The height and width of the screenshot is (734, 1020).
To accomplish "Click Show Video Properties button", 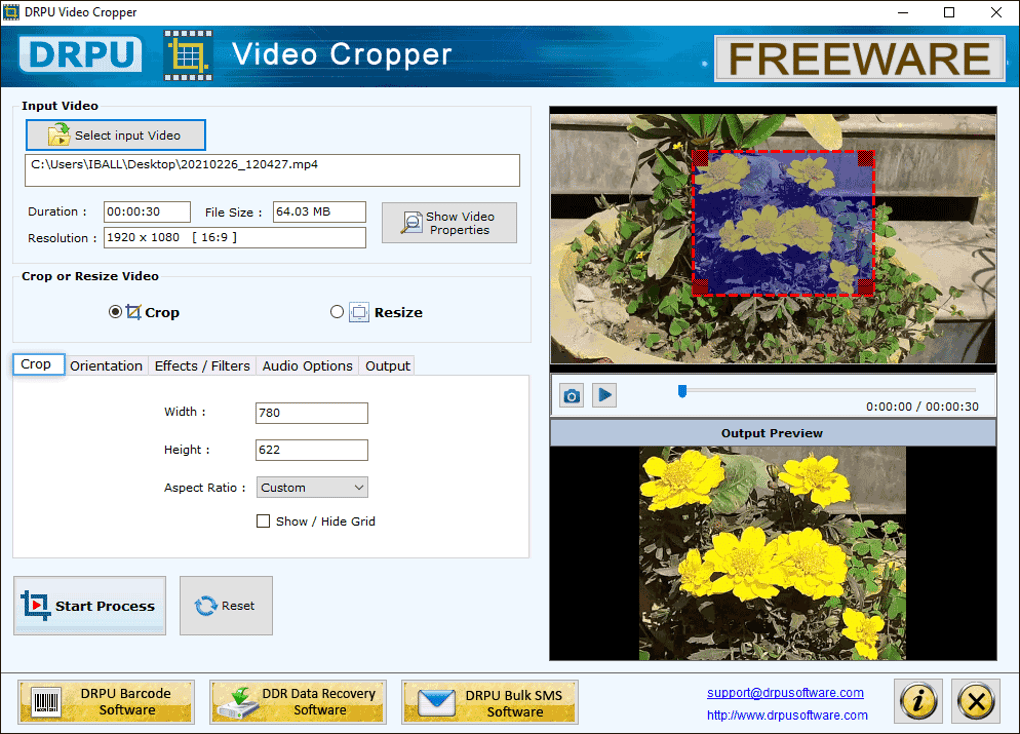I will (449, 223).
